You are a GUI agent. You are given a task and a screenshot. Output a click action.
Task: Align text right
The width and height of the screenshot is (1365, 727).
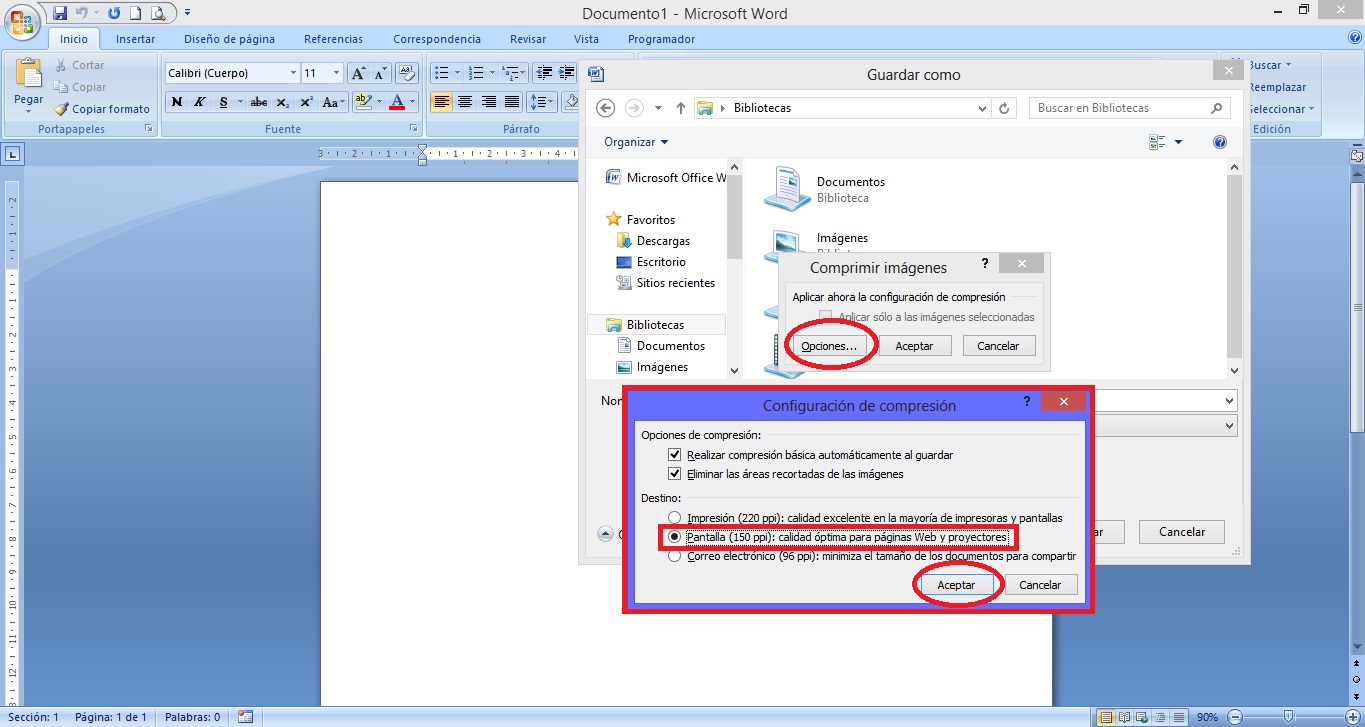[489, 102]
